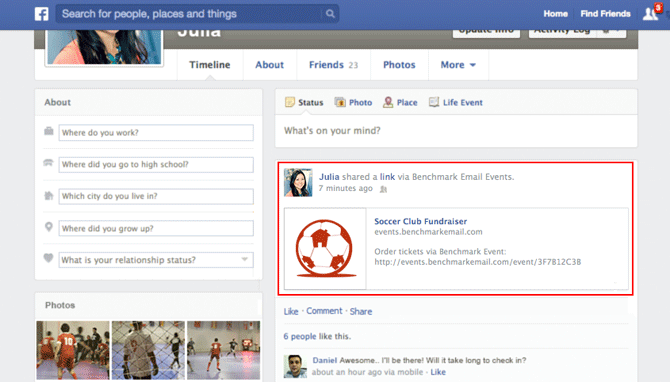Click the Life Event icon

coord(434,102)
